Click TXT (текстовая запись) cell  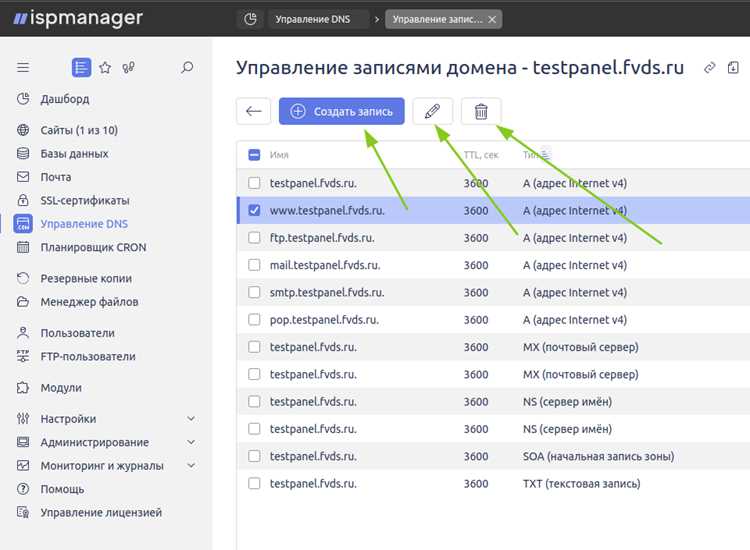click(x=581, y=484)
